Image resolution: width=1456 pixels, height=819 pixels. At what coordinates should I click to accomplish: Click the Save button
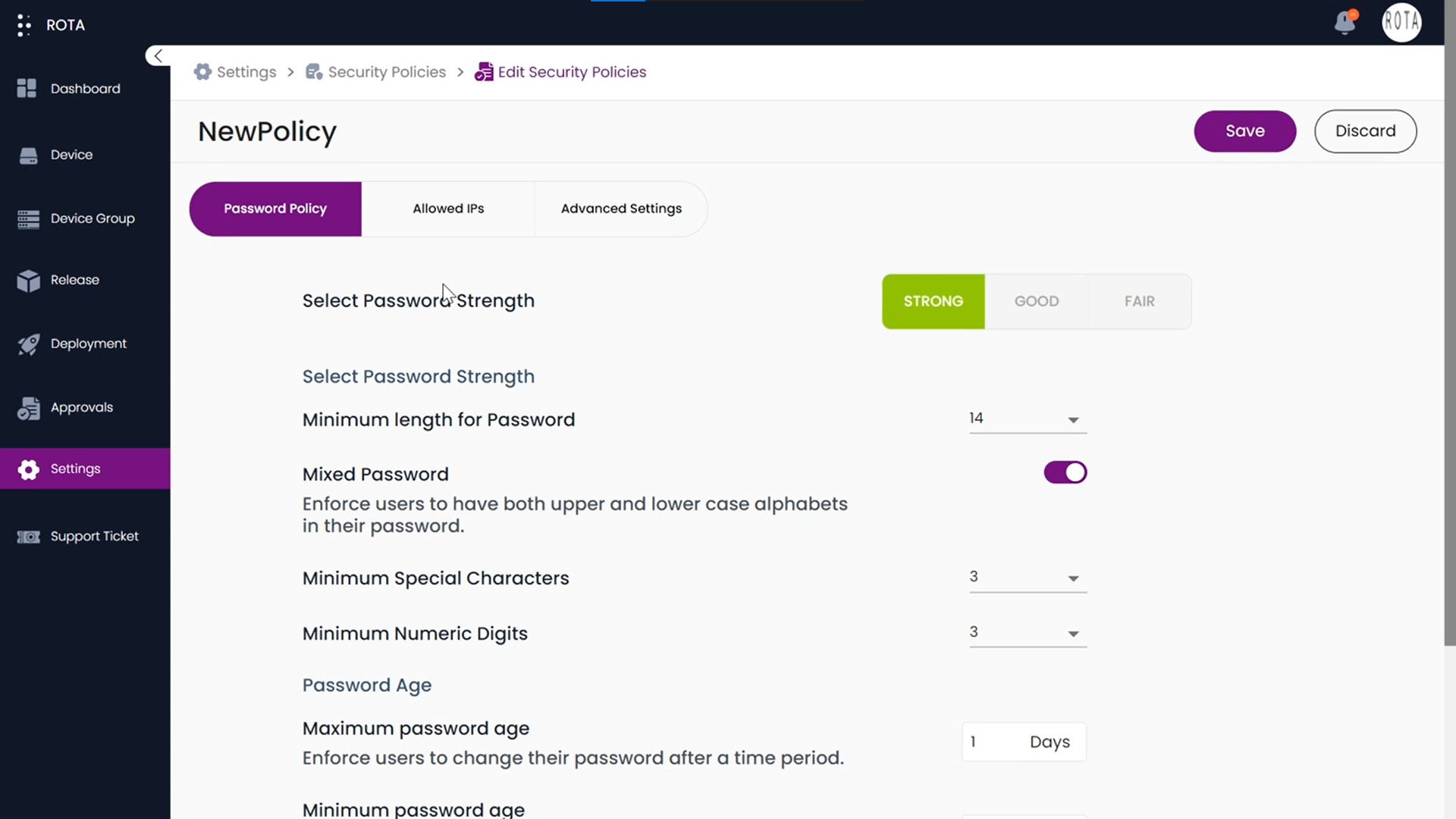click(1244, 131)
